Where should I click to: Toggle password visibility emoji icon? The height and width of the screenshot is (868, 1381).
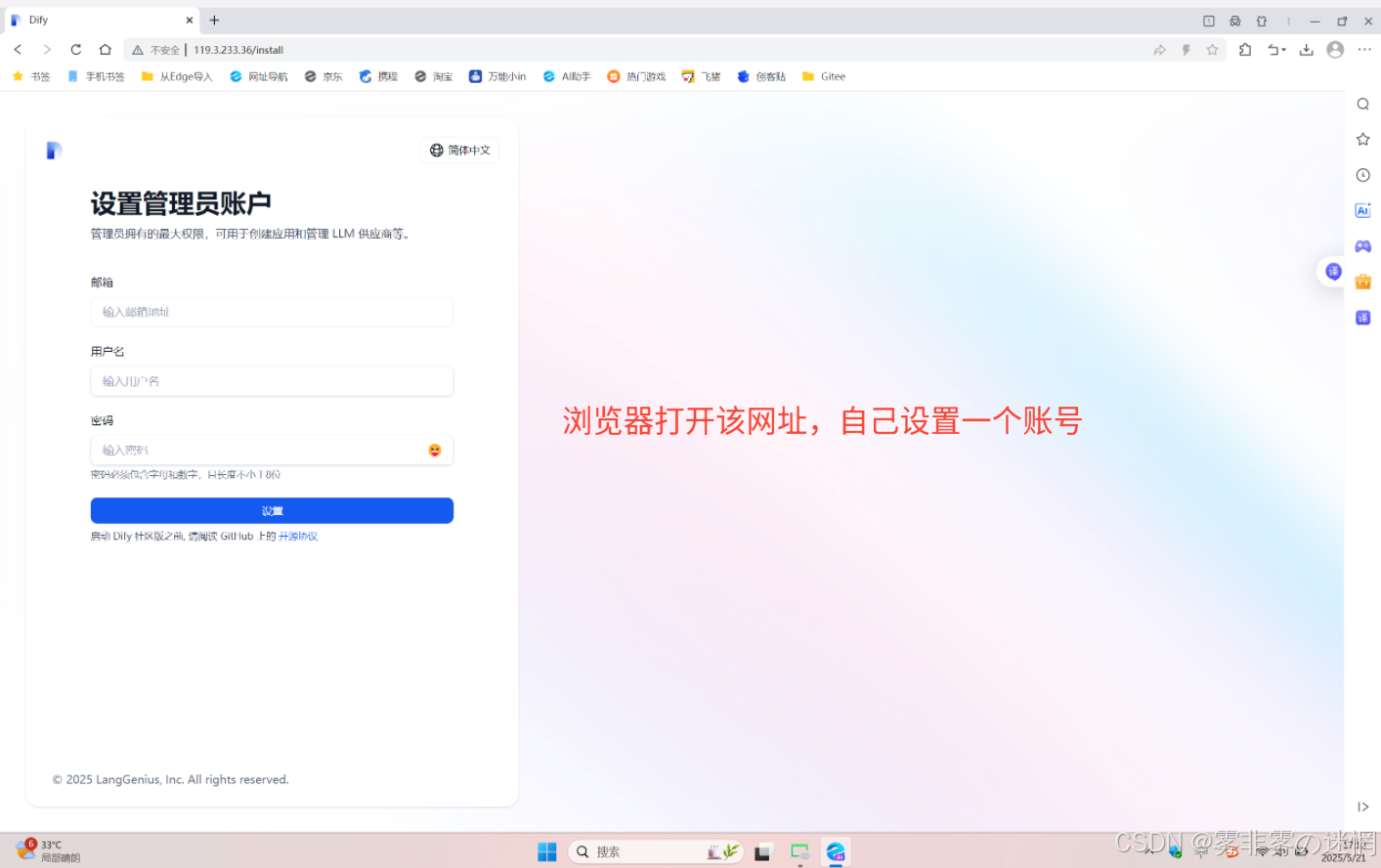[435, 450]
